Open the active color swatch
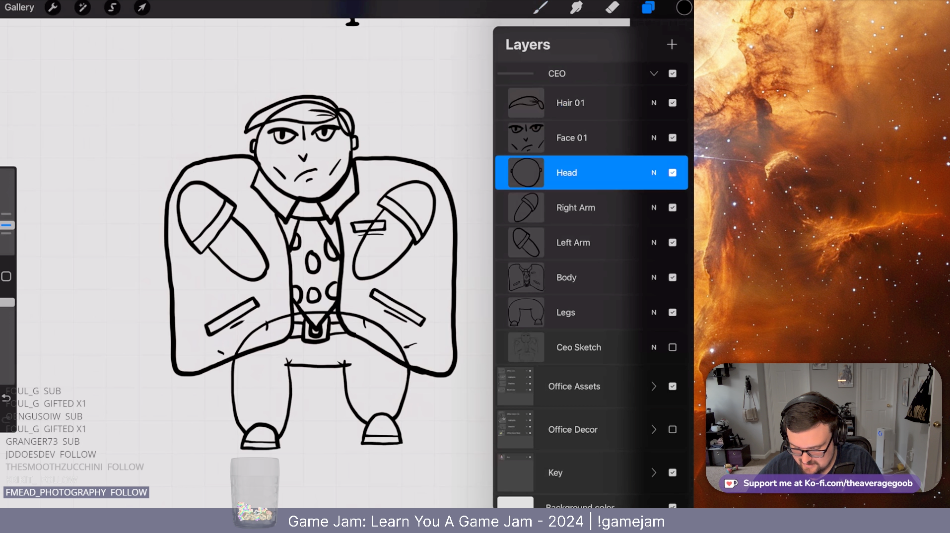950x533 pixels. coord(684,8)
